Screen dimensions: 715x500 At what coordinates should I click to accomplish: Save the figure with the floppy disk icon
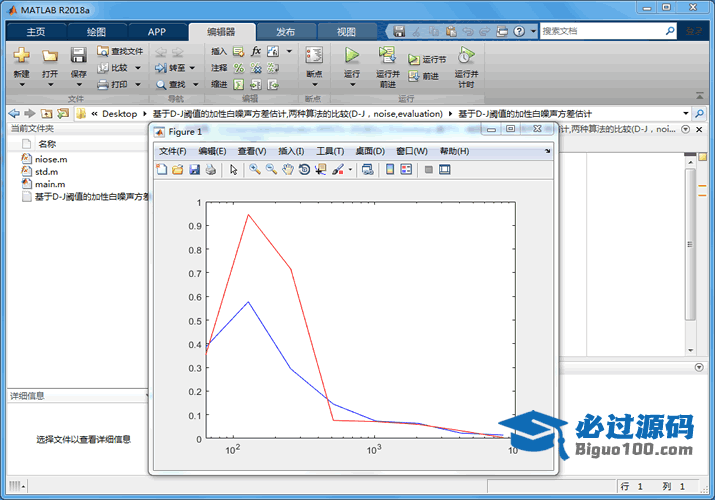194,170
